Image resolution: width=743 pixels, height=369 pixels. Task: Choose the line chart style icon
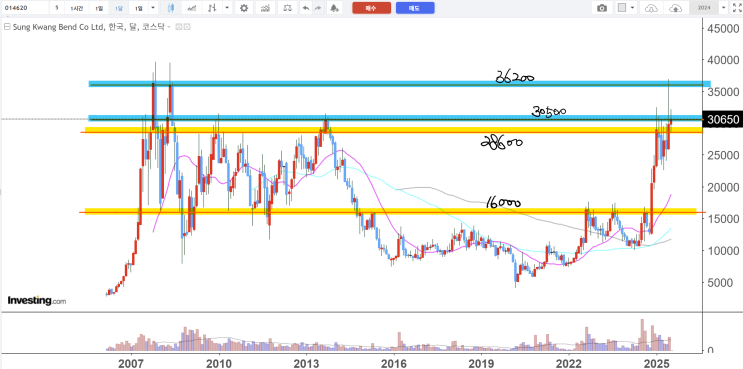pos(192,8)
